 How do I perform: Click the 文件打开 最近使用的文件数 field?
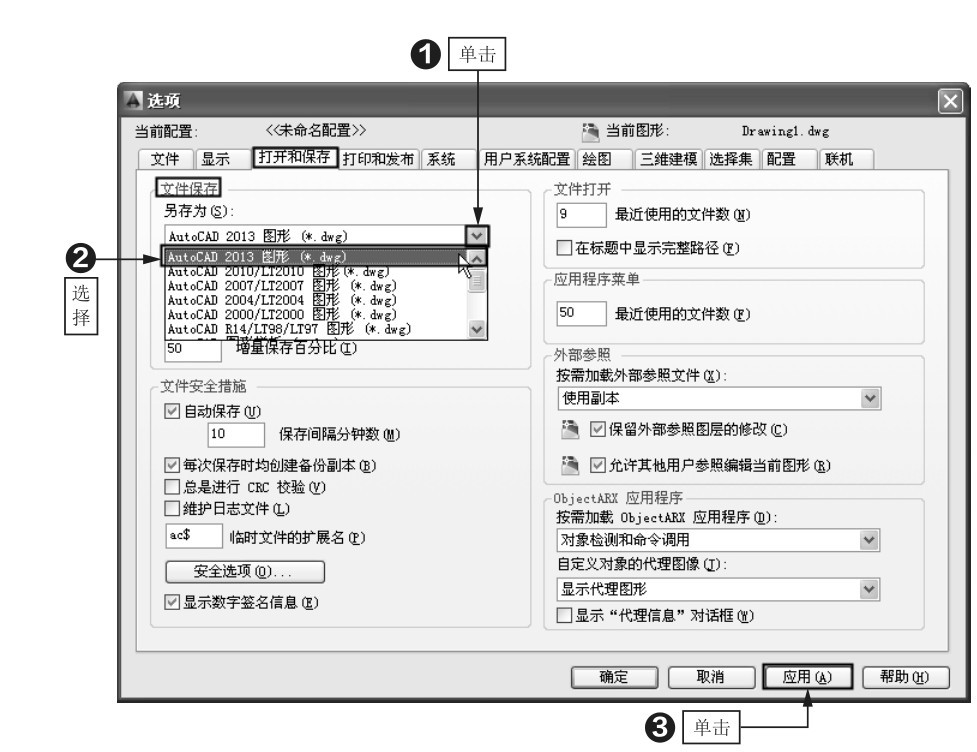pos(581,215)
